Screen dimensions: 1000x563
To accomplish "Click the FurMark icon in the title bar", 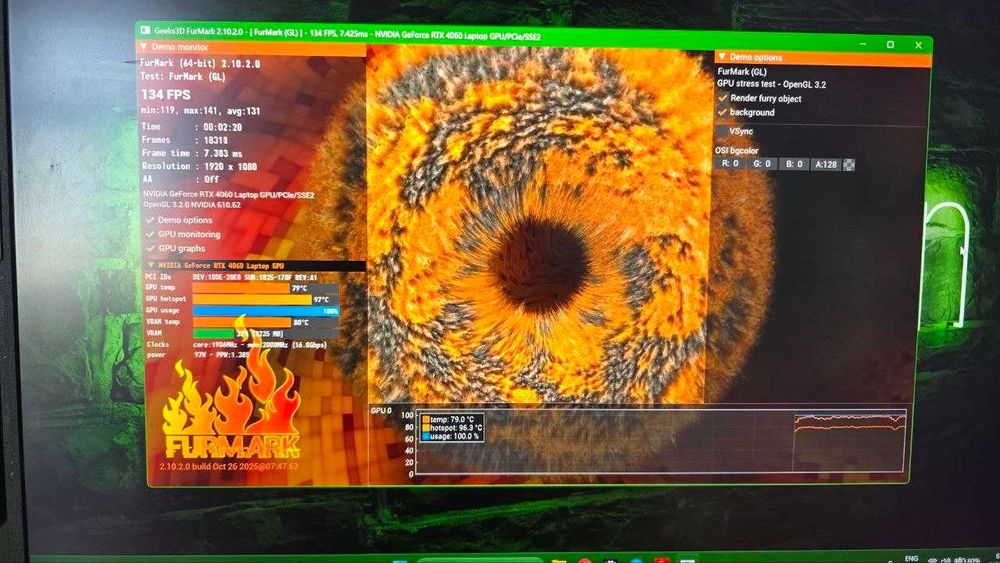I will (x=145, y=30).
